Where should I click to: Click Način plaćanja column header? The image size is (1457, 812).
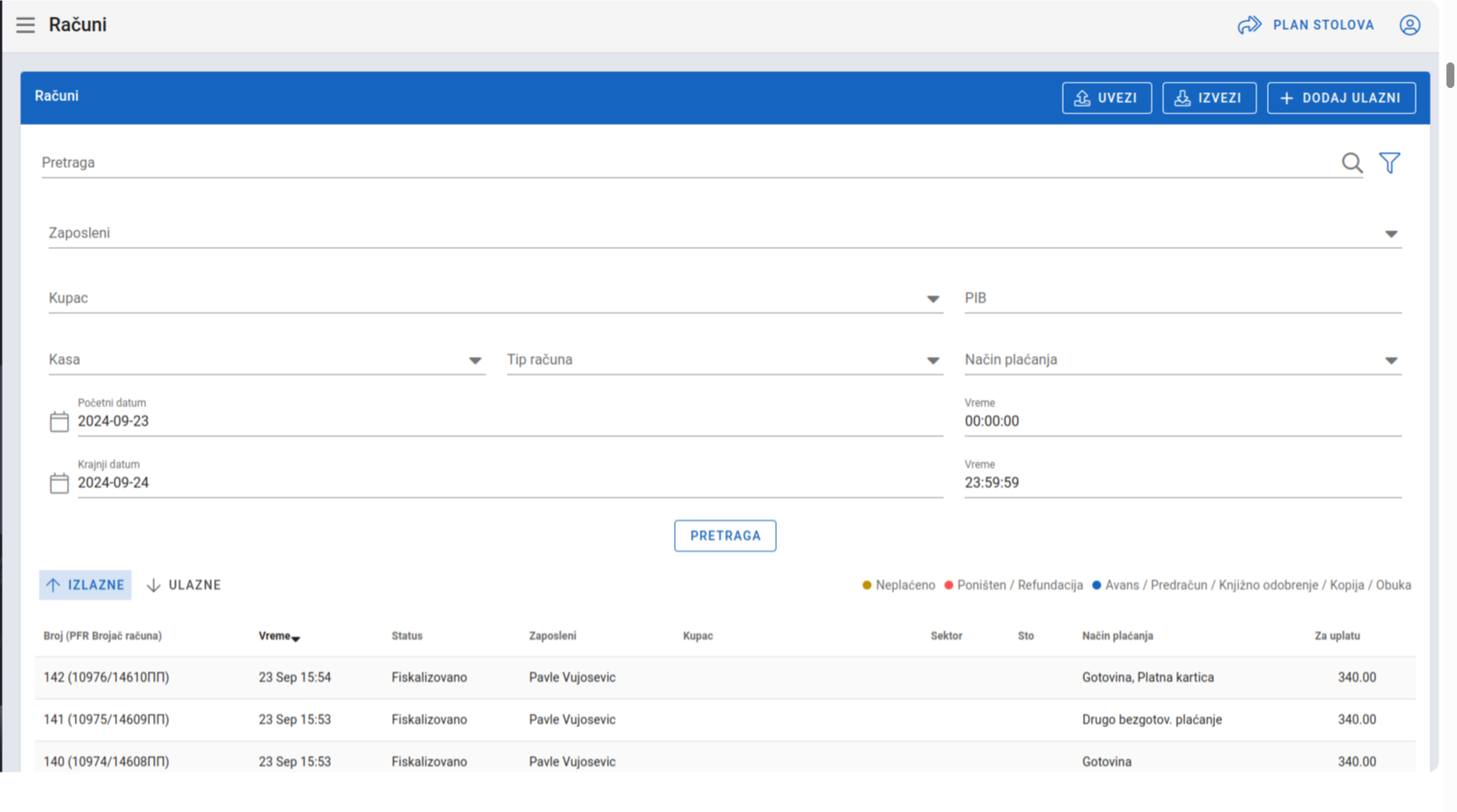tap(1117, 636)
